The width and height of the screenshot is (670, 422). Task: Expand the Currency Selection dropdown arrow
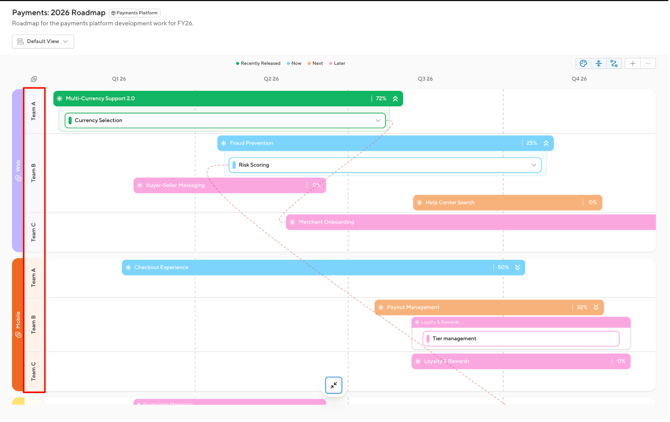click(x=378, y=121)
